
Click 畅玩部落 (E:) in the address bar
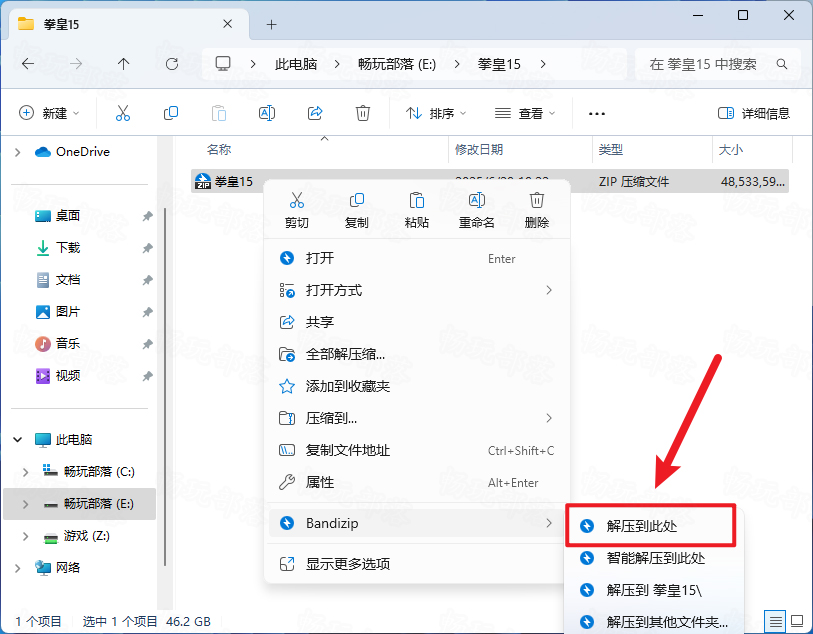coord(397,64)
